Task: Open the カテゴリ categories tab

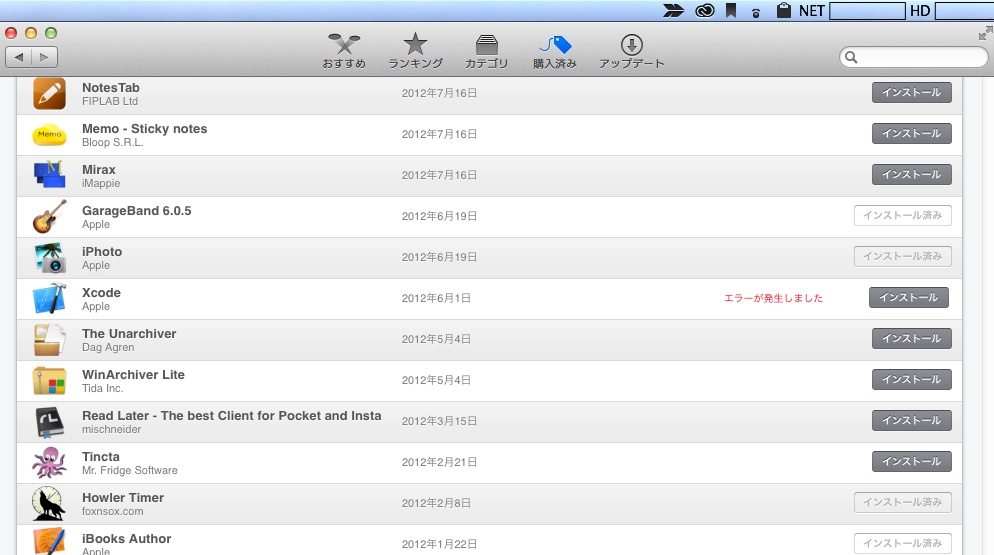Action: pyautogui.click(x=486, y=51)
